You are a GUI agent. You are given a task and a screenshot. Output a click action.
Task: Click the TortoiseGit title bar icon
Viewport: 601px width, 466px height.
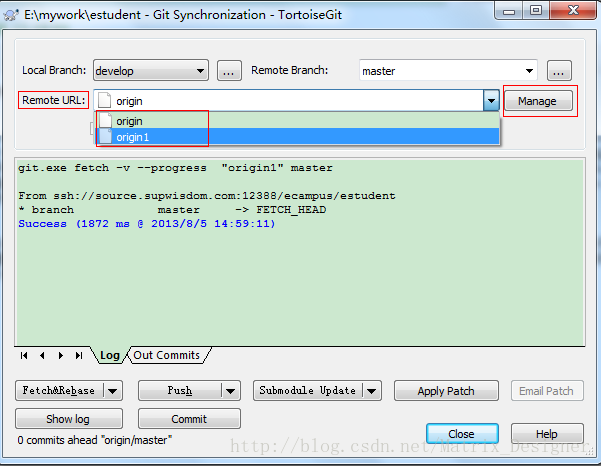tap(11, 15)
